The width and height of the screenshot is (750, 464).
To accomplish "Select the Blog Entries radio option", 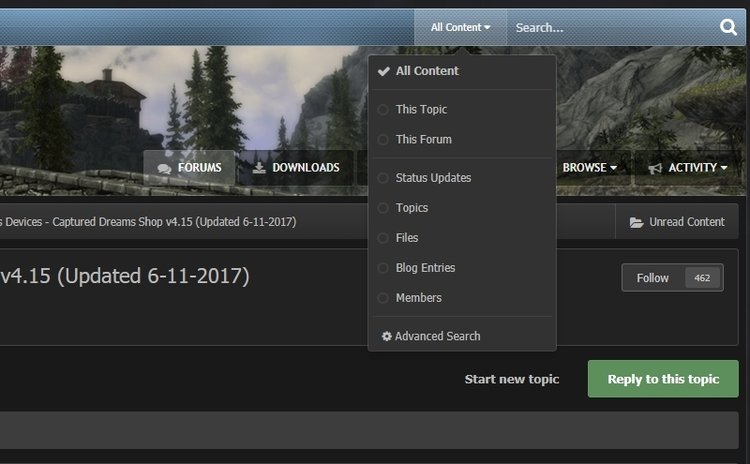I will [x=383, y=268].
